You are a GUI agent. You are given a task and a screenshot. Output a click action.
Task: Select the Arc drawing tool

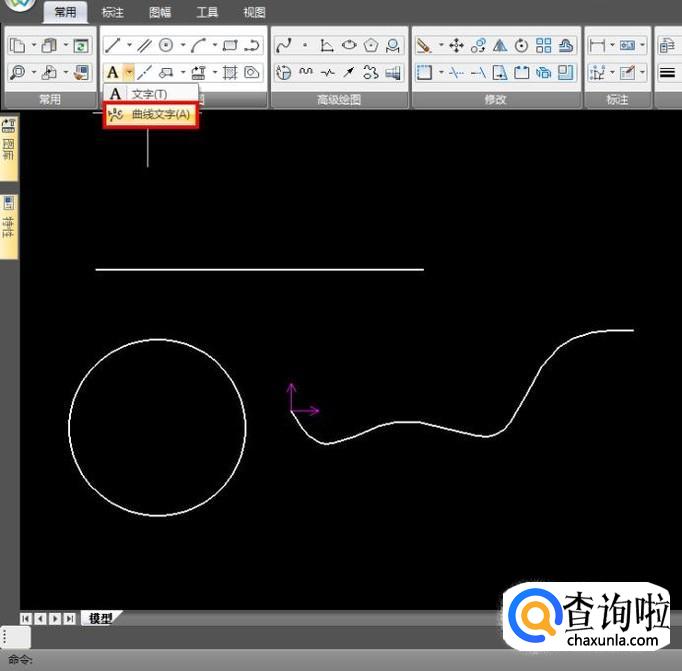(198, 46)
